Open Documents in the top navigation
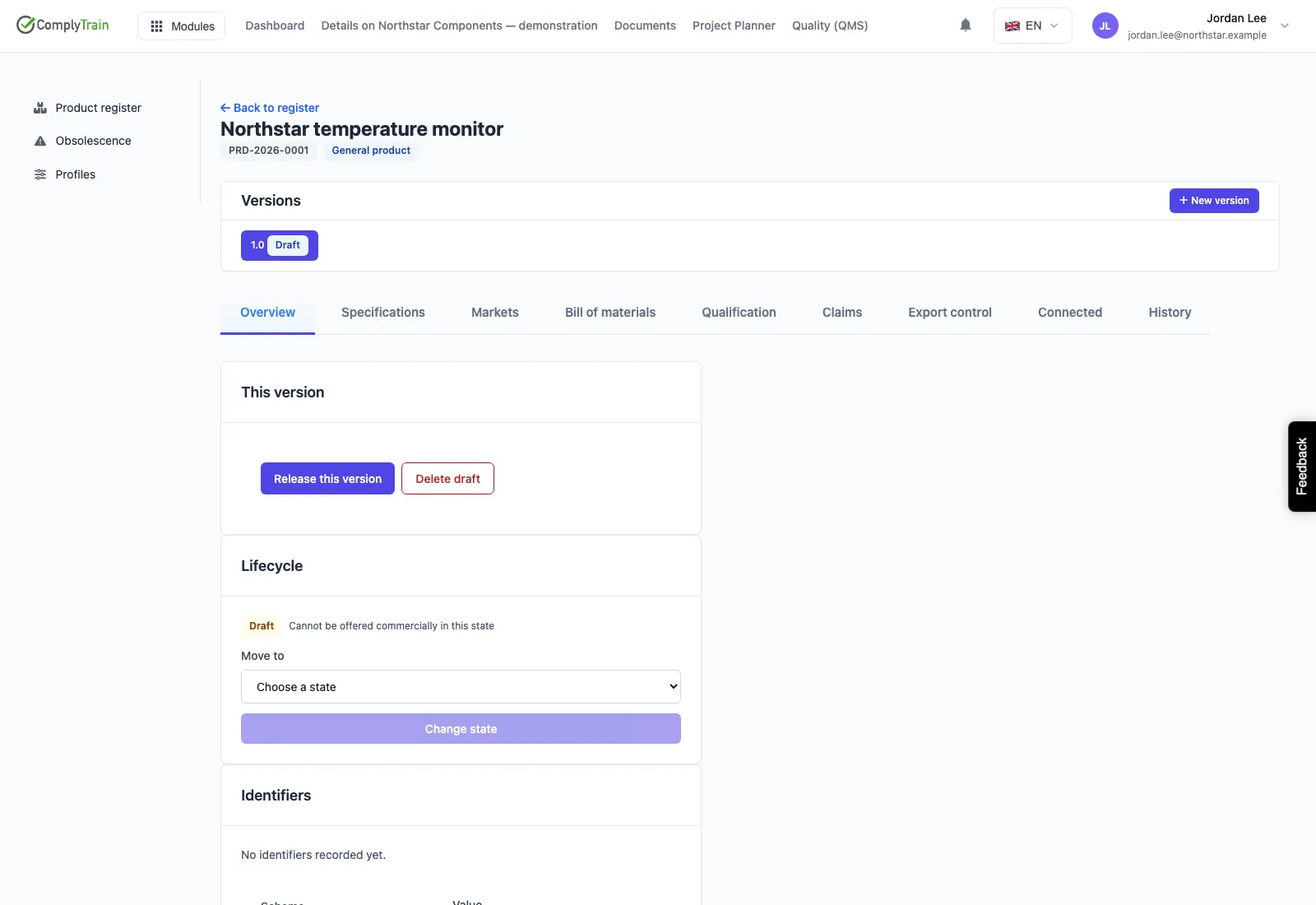Viewport: 1316px width, 905px height. [x=645, y=26]
